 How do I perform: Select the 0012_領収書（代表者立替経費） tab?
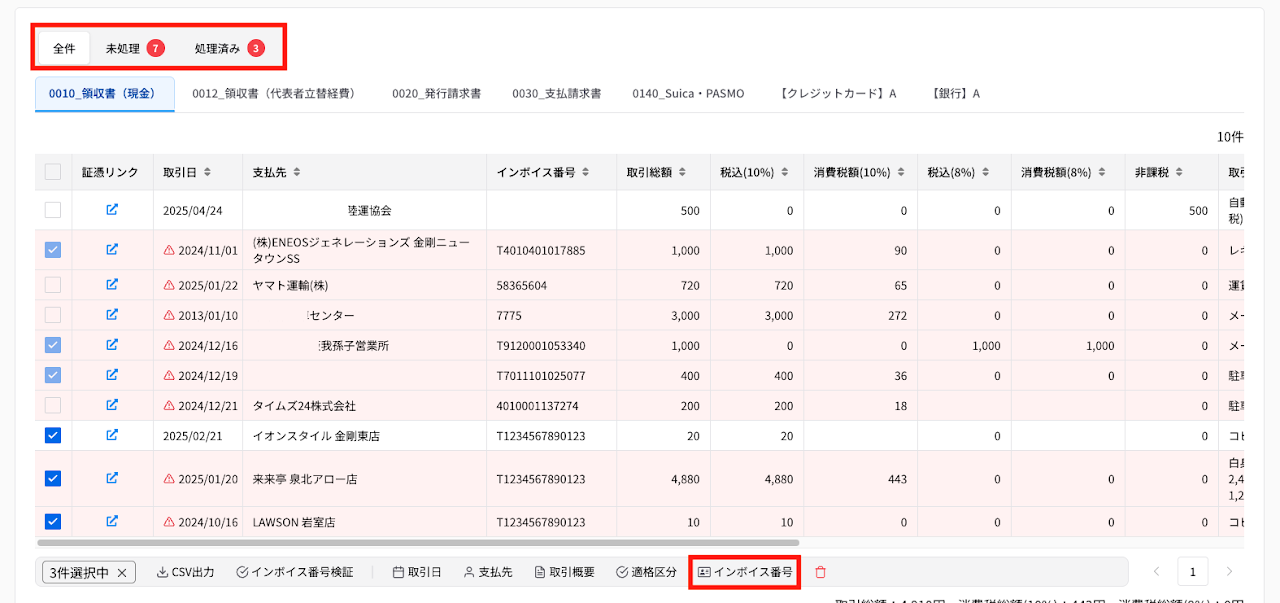(x=273, y=94)
